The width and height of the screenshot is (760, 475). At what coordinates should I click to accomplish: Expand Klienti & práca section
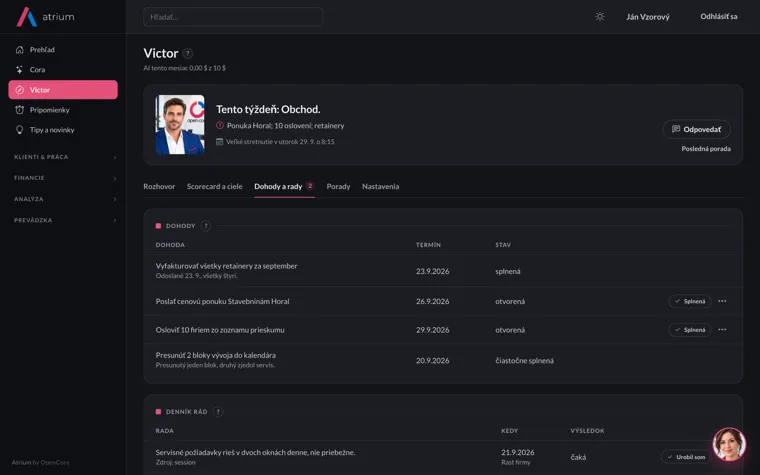pos(63,157)
